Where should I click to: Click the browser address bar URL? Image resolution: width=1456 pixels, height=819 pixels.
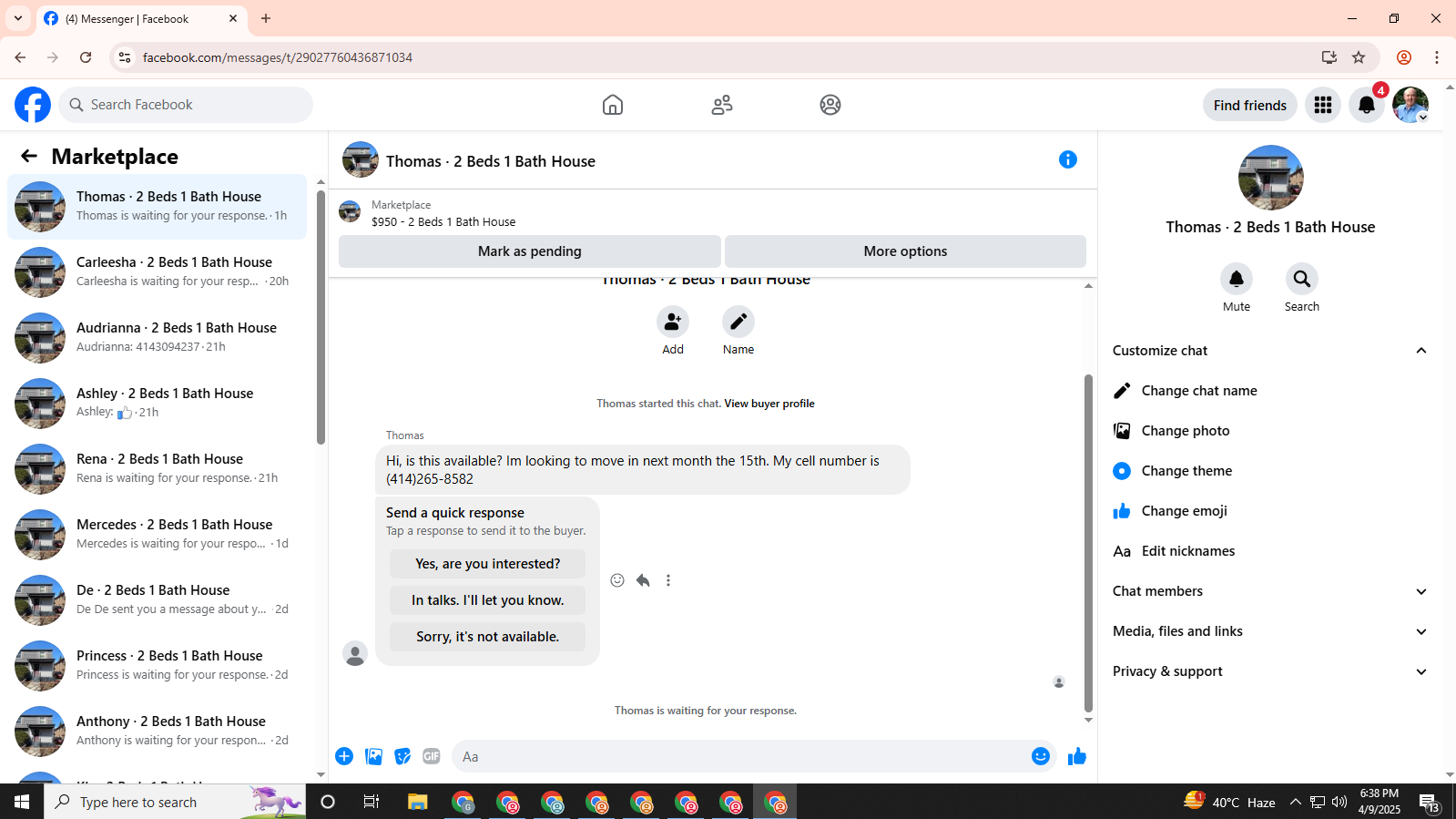(278, 57)
